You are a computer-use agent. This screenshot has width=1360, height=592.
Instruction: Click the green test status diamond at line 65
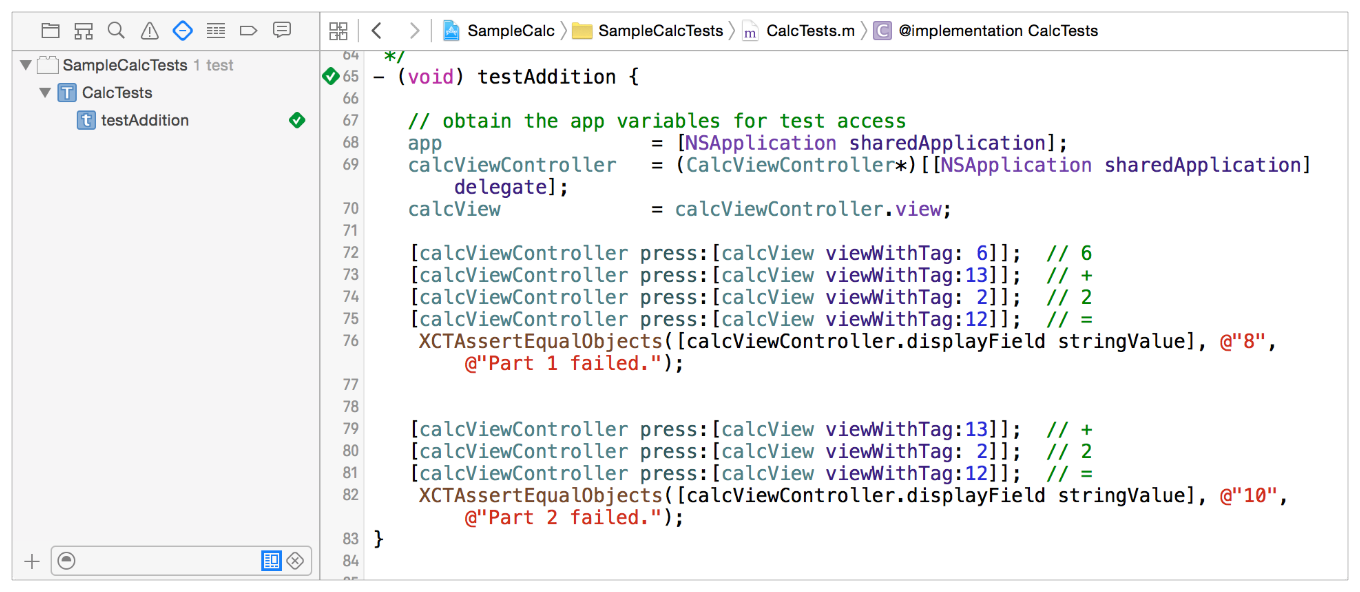(331, 76)
